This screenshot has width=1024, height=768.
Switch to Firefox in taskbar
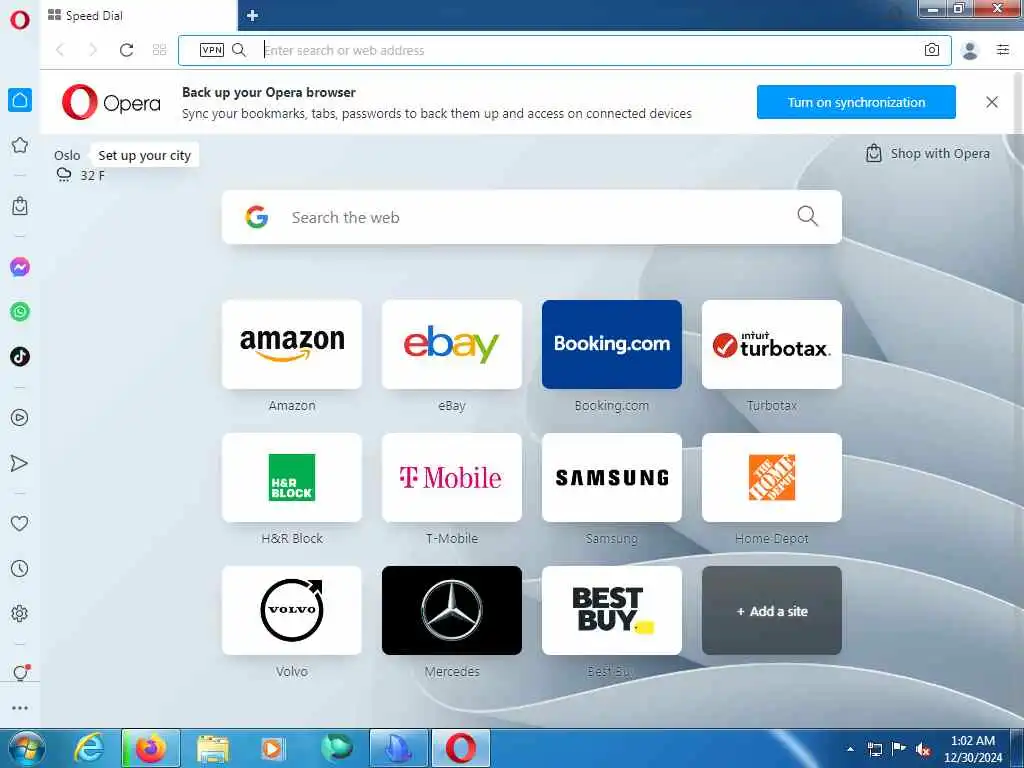(x=151, y=748)
